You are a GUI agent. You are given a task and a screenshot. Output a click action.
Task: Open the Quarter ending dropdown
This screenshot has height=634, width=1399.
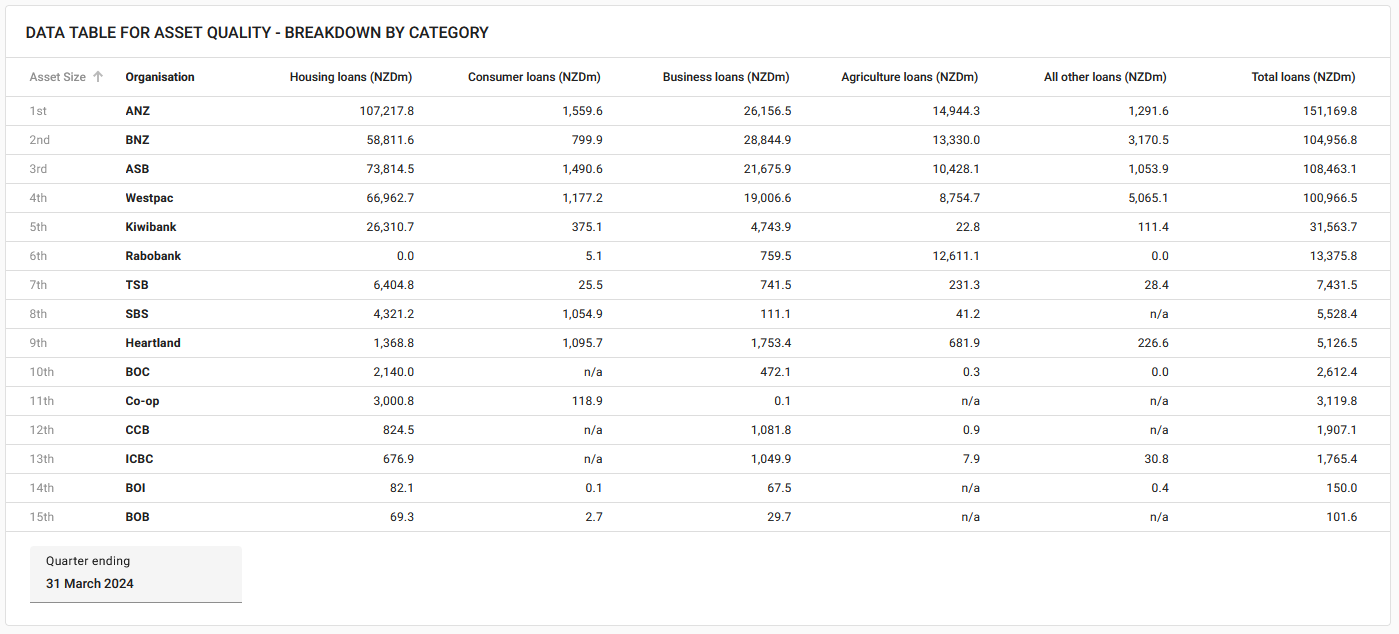[136, 574]
